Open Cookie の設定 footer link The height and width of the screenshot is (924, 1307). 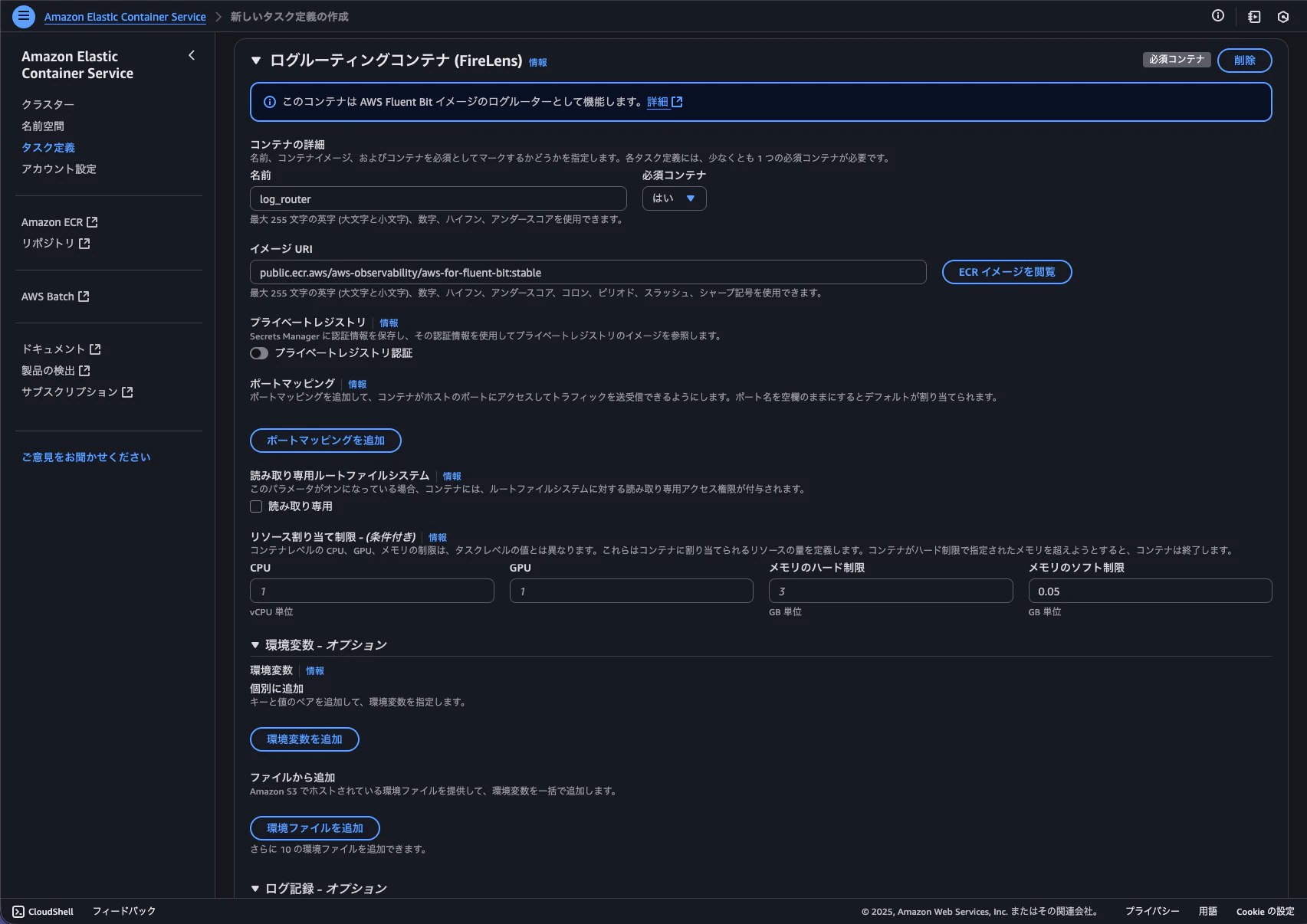click(x=1265, y=912)
